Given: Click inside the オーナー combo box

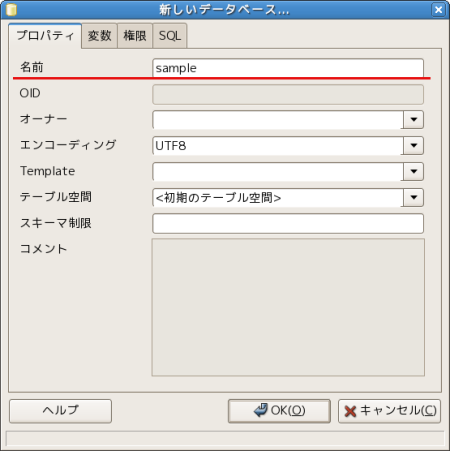Looking at the screenshot, I should [x=278, y=119].
